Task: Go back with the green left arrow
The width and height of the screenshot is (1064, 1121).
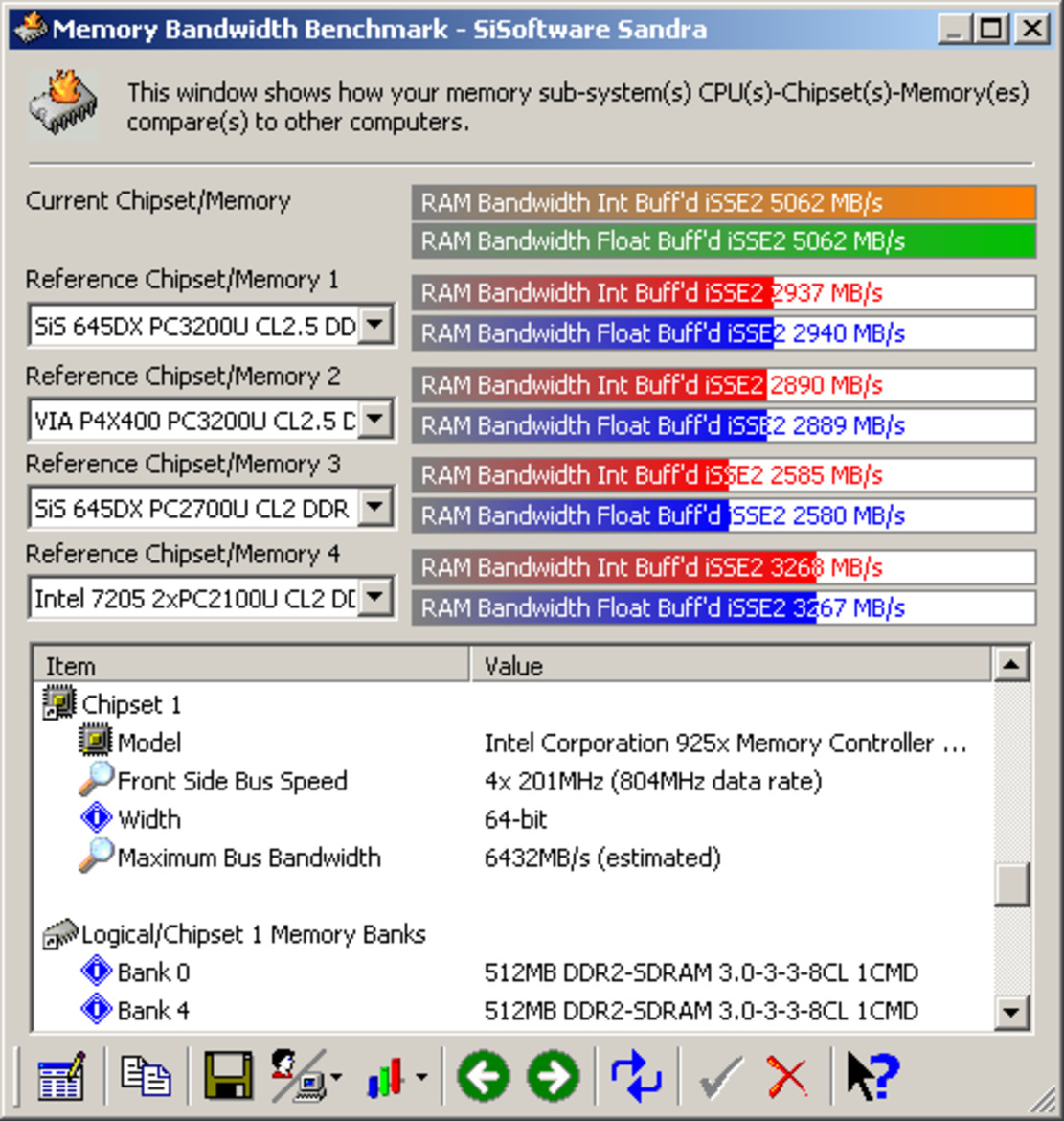Action: click(484, 1076)
